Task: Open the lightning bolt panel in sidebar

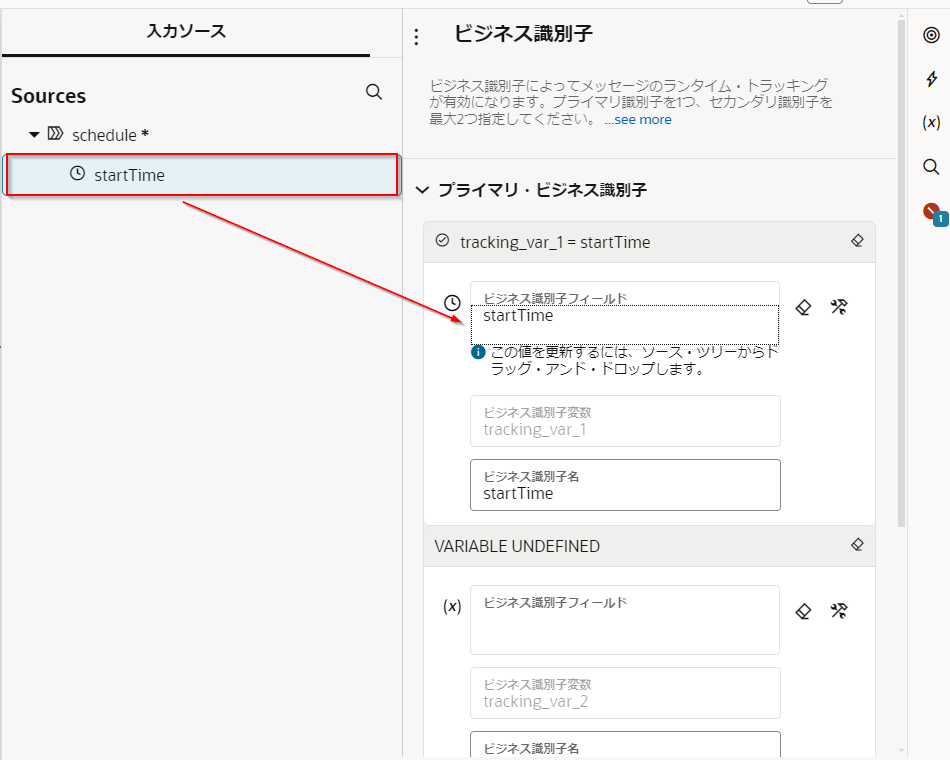Action: point(931,79)
